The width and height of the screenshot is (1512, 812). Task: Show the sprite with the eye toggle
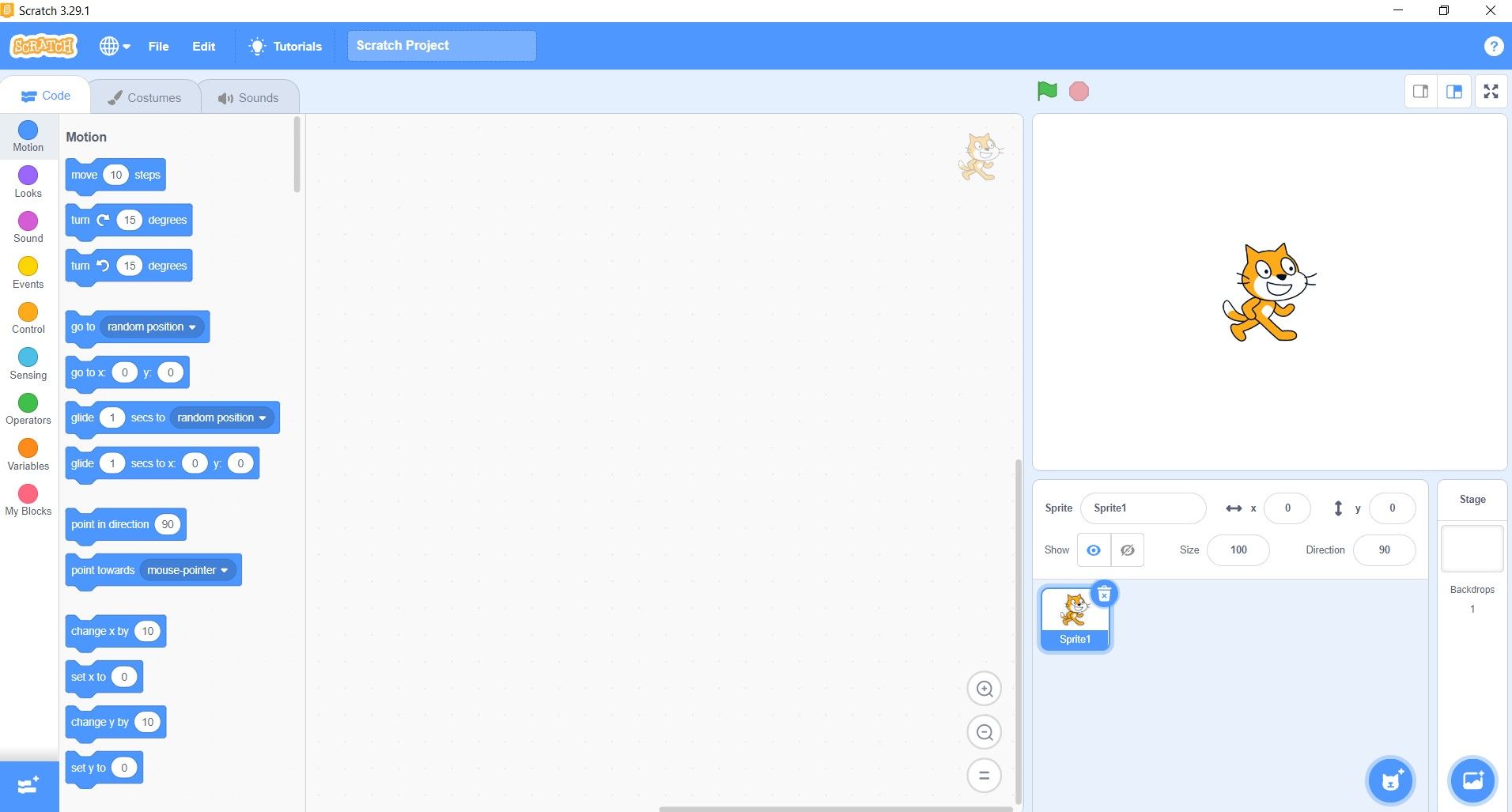pyautogui.click(x=1093, y=550)
